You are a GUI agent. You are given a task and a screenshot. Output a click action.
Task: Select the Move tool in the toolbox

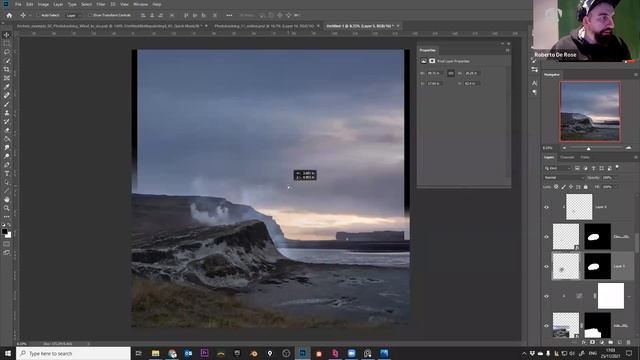pos(7,35)
